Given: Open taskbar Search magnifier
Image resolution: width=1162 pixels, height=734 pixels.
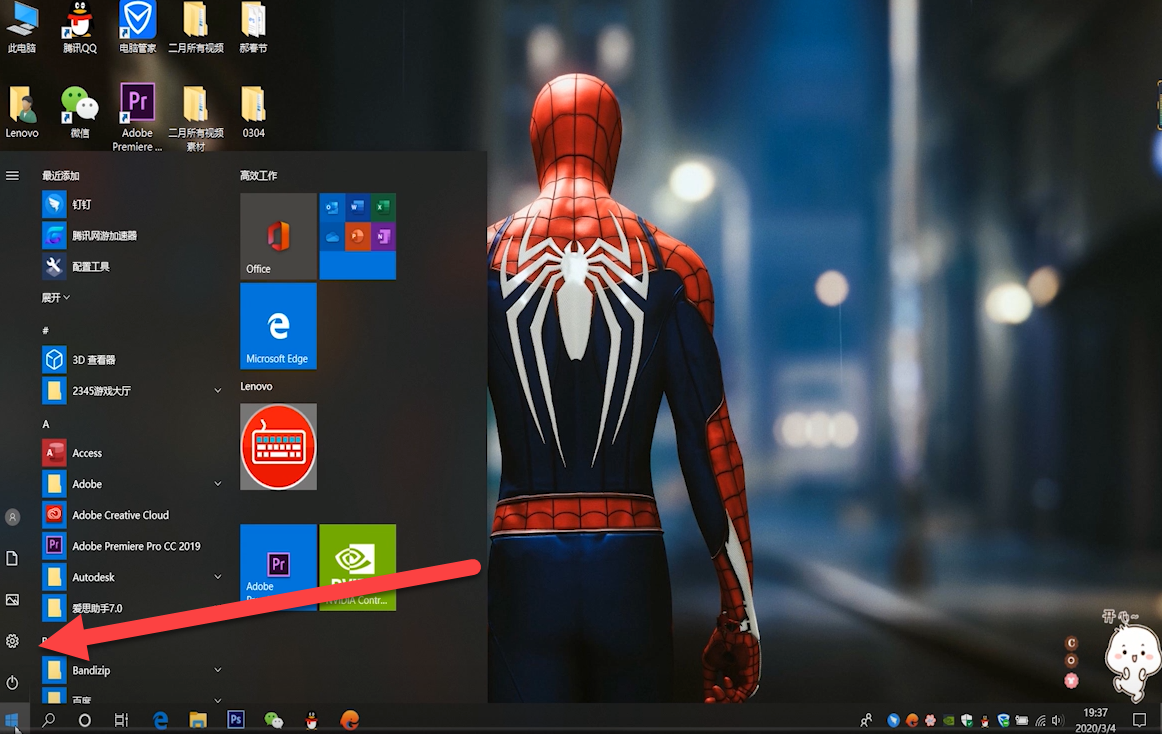Looking at the screenshot, I should point(48,719).
